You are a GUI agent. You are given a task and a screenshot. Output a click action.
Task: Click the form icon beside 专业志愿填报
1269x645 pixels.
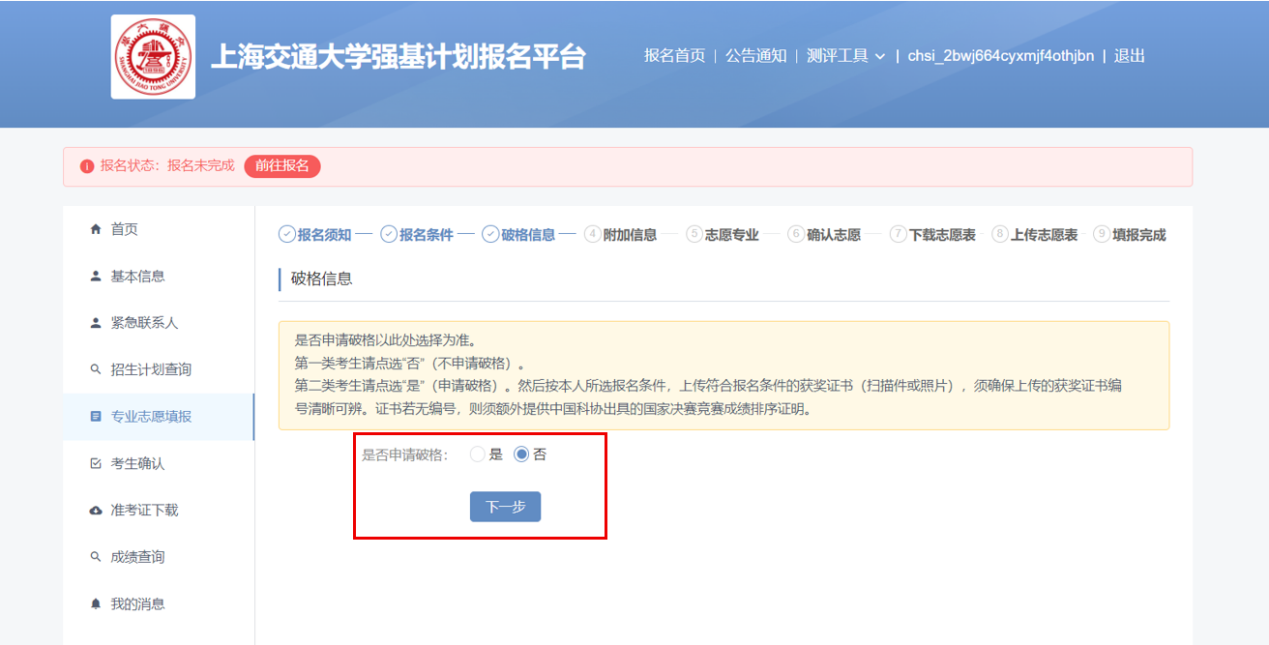click(96, 416)
